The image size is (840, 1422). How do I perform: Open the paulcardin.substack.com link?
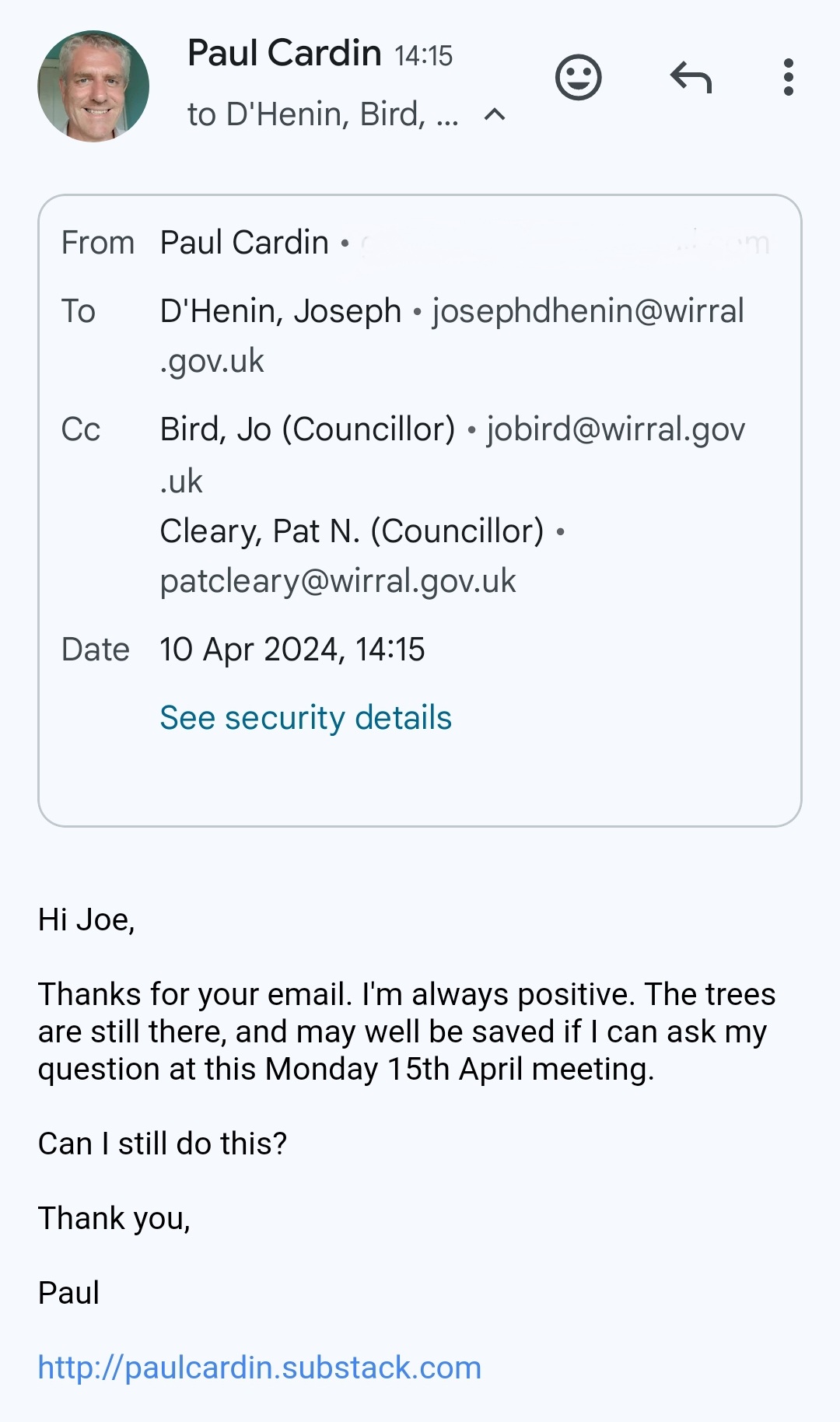(x=260, y=1368)
